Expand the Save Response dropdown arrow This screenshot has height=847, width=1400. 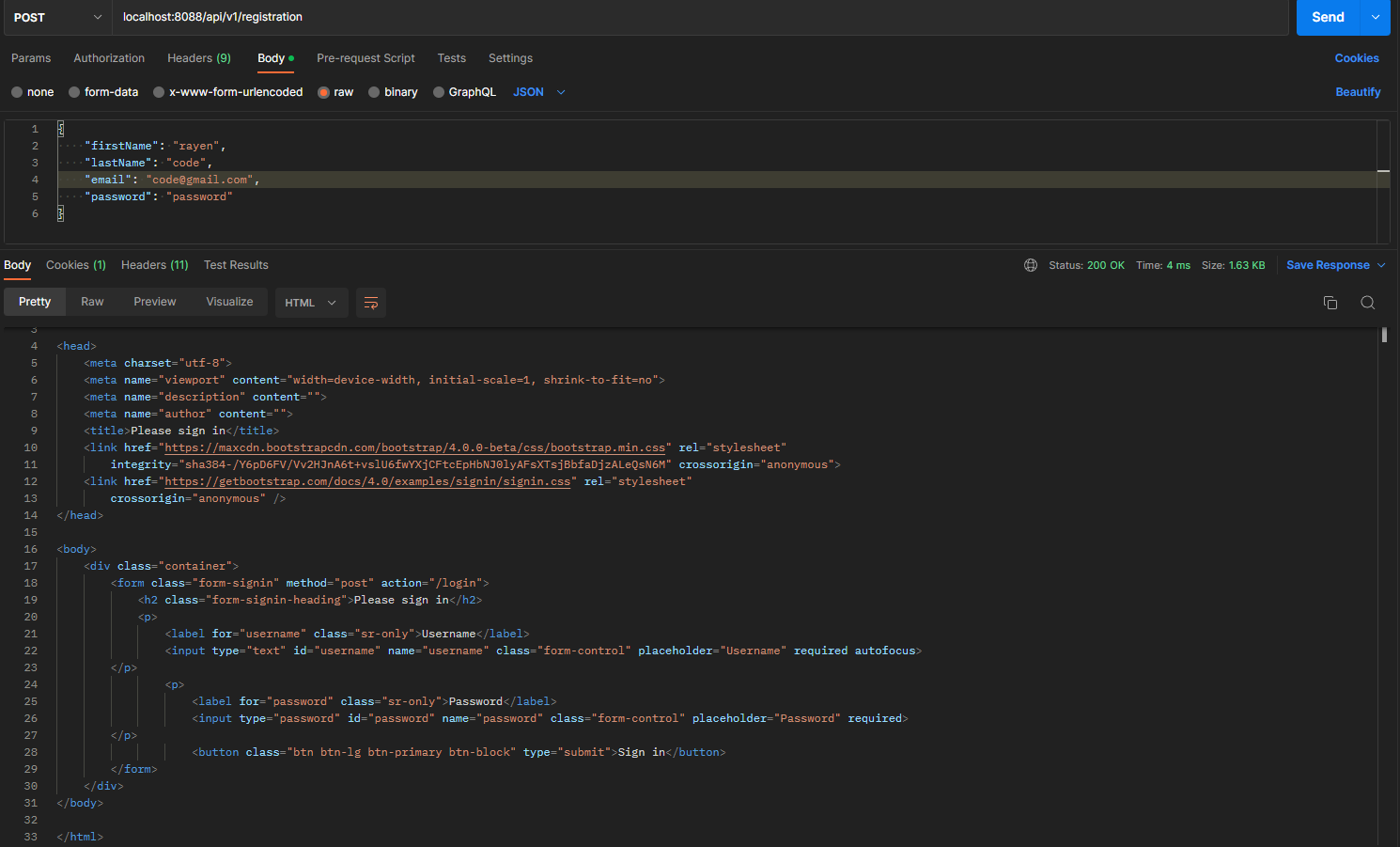(1381, 265)
